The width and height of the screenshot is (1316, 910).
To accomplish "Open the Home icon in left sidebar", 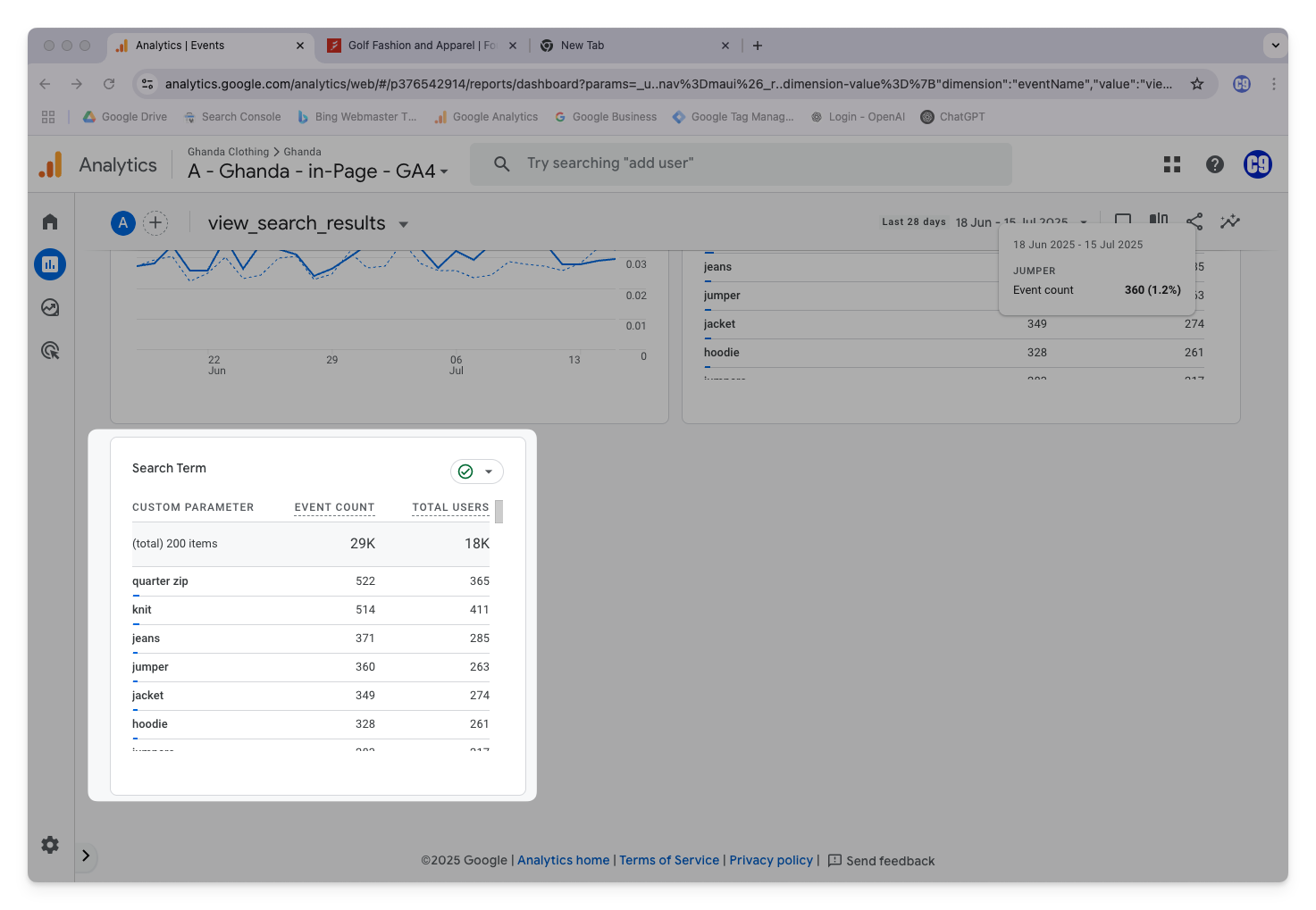I will point(50,221).
